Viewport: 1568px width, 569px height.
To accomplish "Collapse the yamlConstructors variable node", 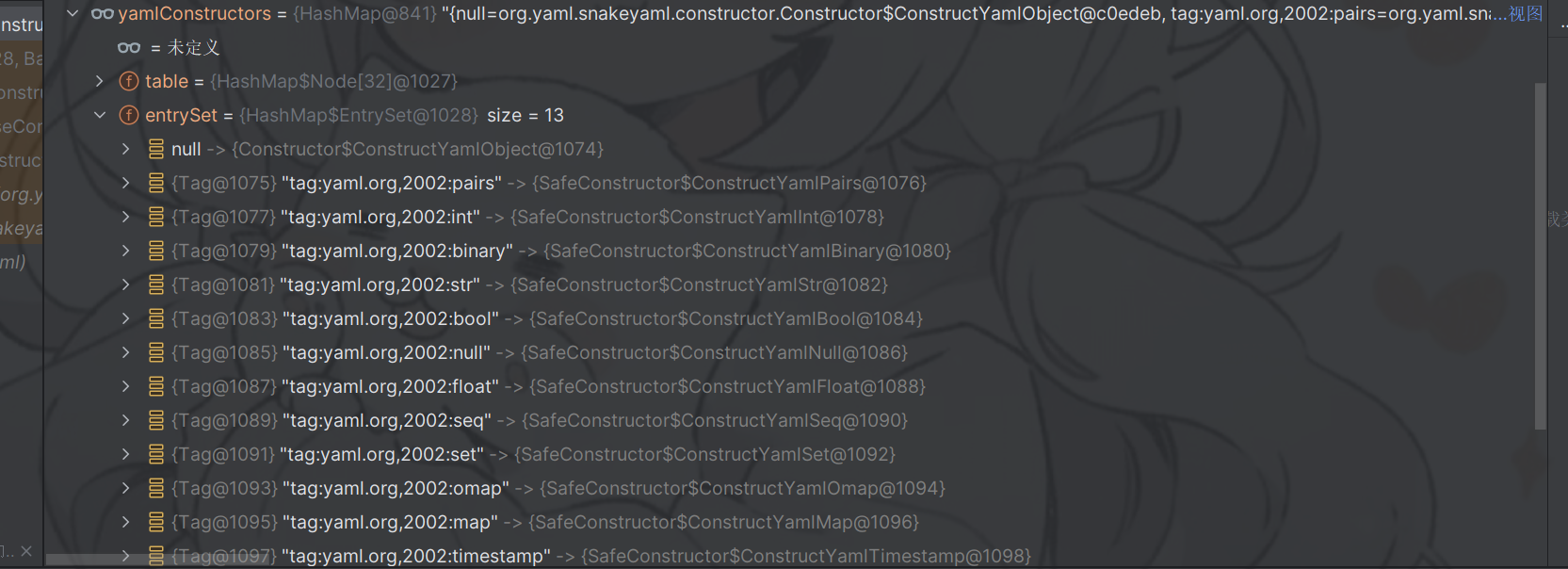I will coord(73,14).
